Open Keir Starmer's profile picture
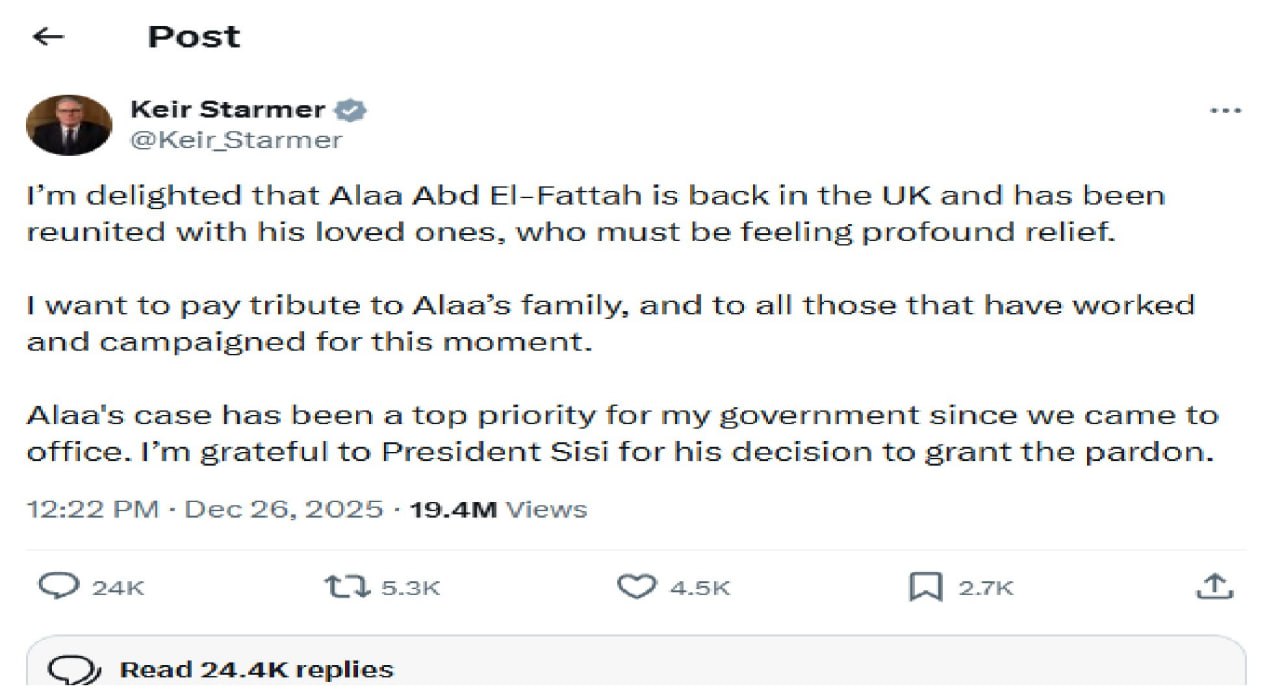Screen dimensions: 1280x691 tap(69, 125)
